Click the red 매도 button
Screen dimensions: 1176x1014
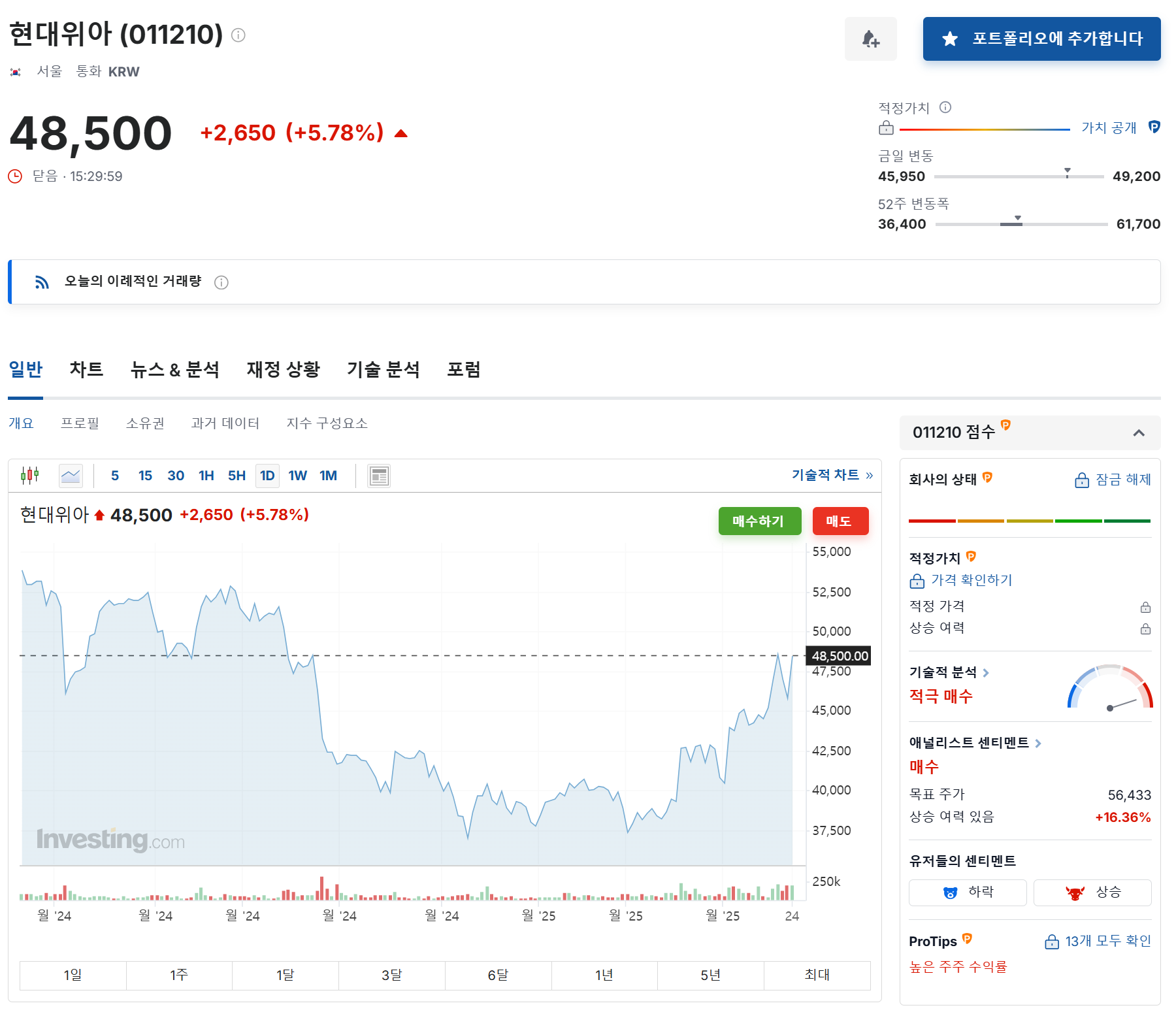[841, 521]
